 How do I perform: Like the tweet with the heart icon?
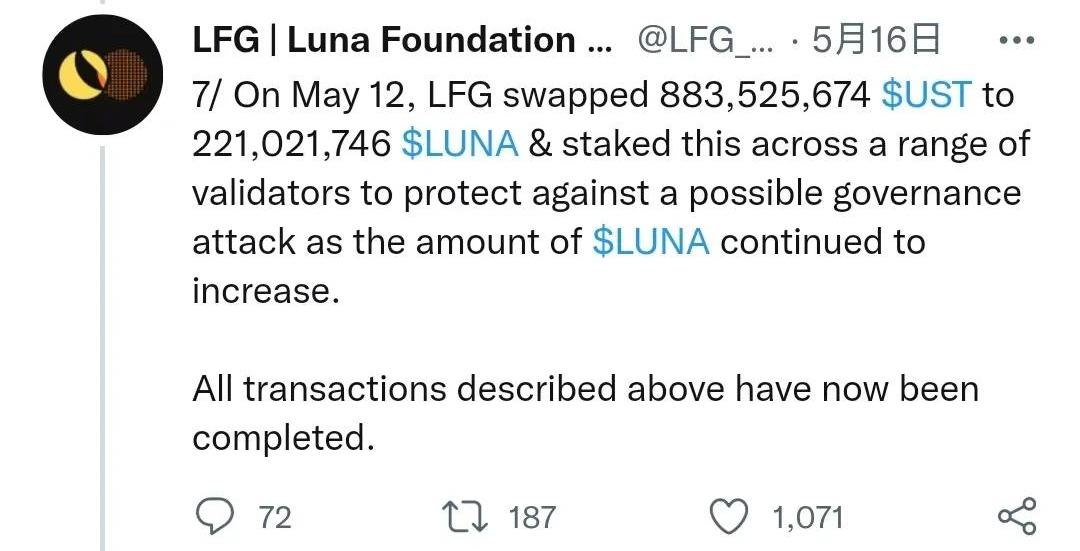click(x=730, y=516)
